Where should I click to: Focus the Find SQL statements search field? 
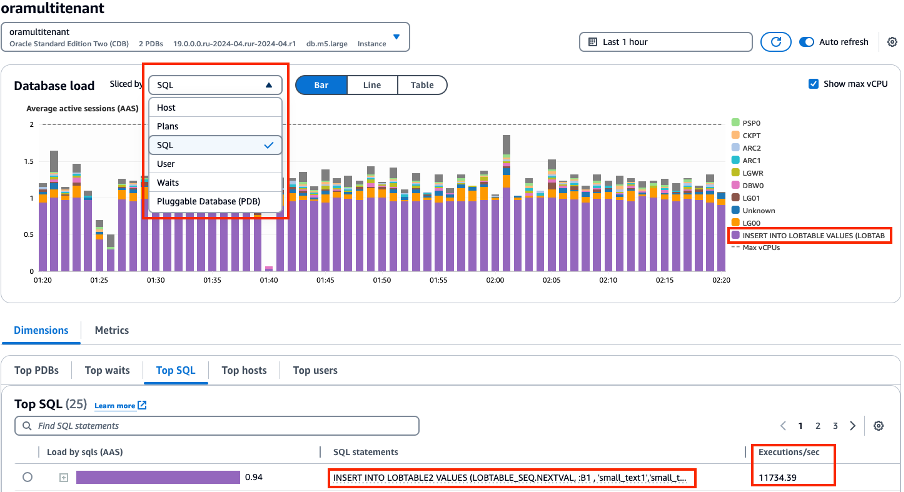(x=216, y=427)
